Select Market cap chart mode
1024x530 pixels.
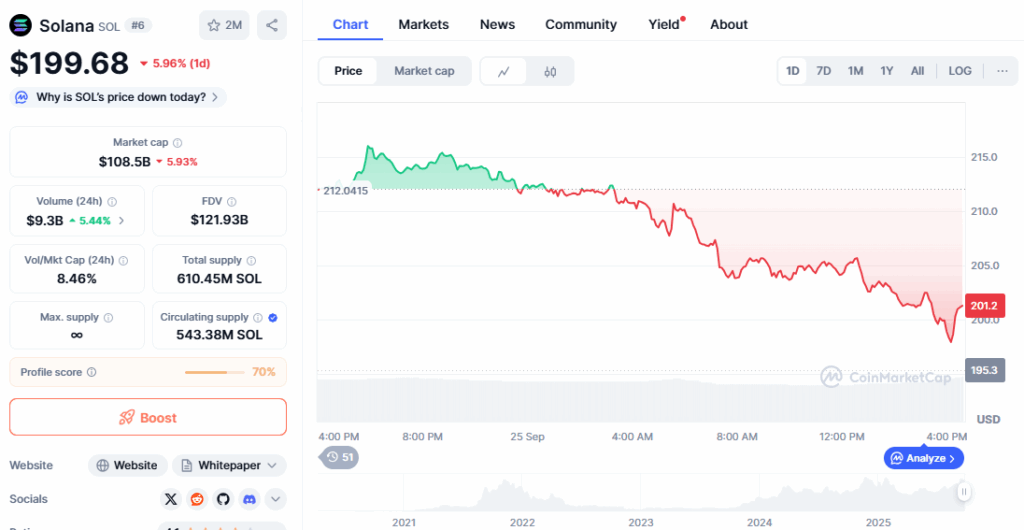click(x=424, y=71)
